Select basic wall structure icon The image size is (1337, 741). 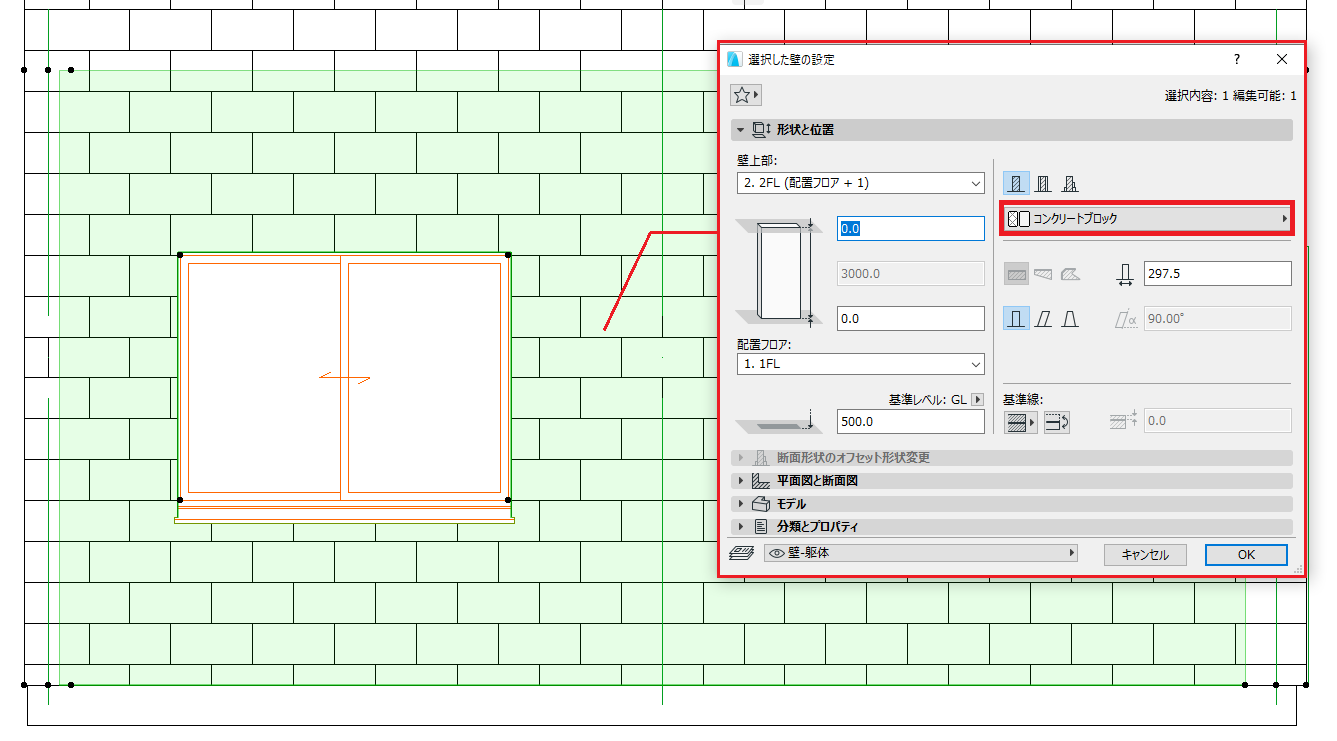click(1016, 184)
